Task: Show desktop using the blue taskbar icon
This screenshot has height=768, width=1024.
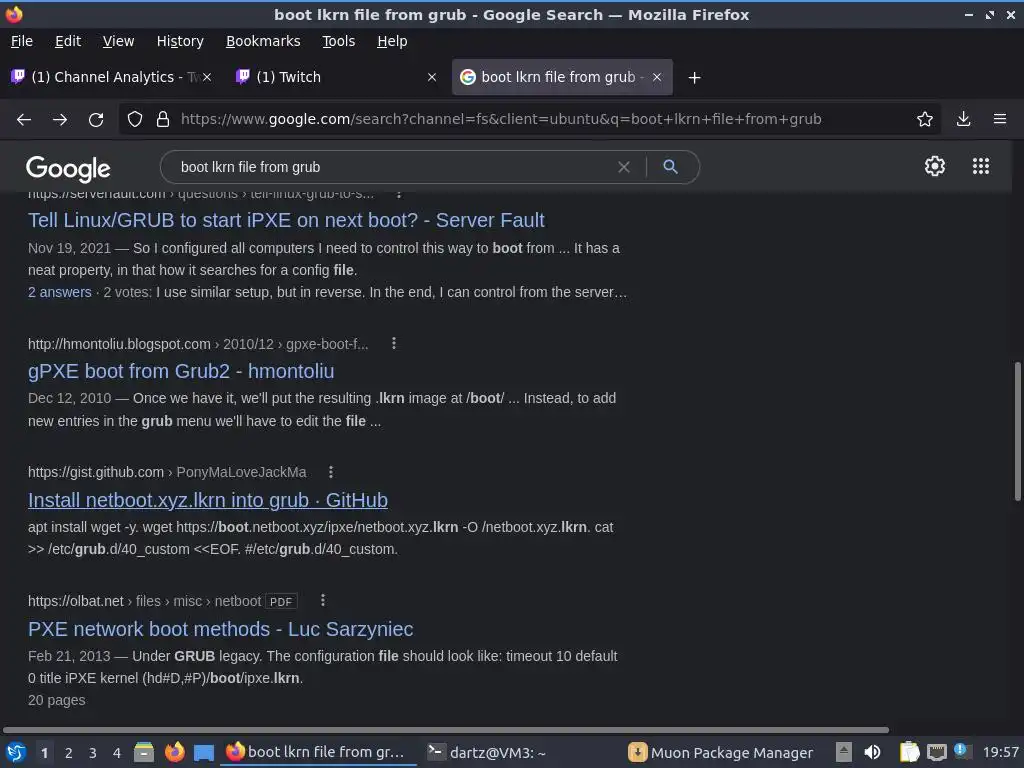Action: point(204,753)
